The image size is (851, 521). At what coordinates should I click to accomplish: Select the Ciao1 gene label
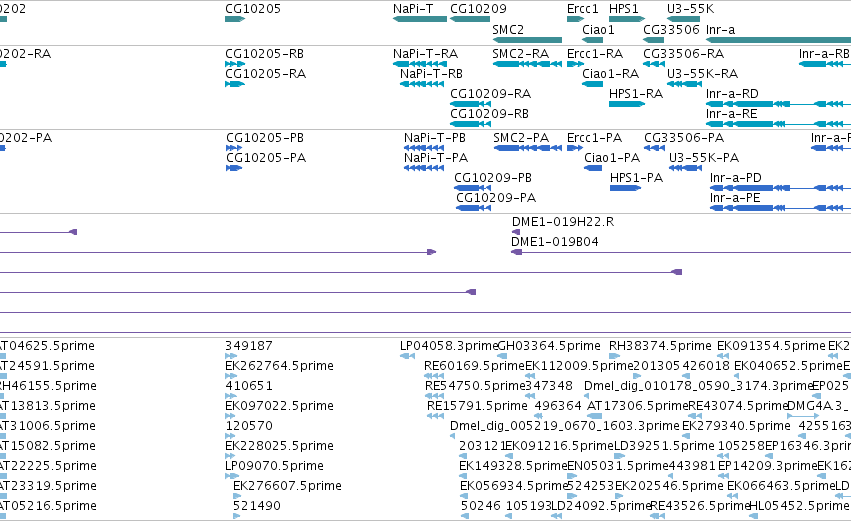[598, 29]
